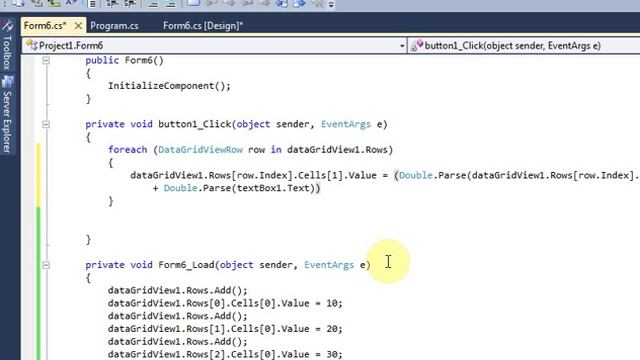640x360 pixels.
Task: Switch to Form6.cs [Design]* tab
Action: tap(203, 26)
